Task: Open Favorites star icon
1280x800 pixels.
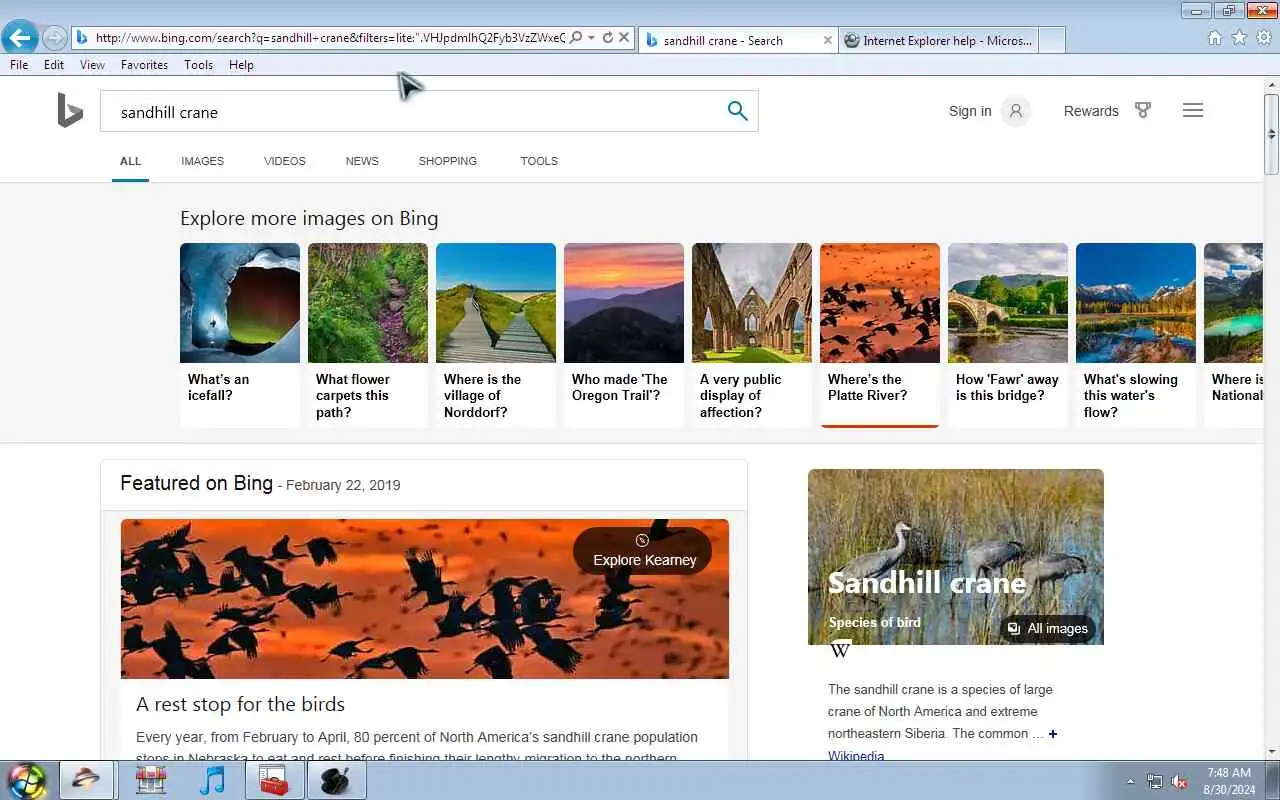Action: [x=1239, y=38]
